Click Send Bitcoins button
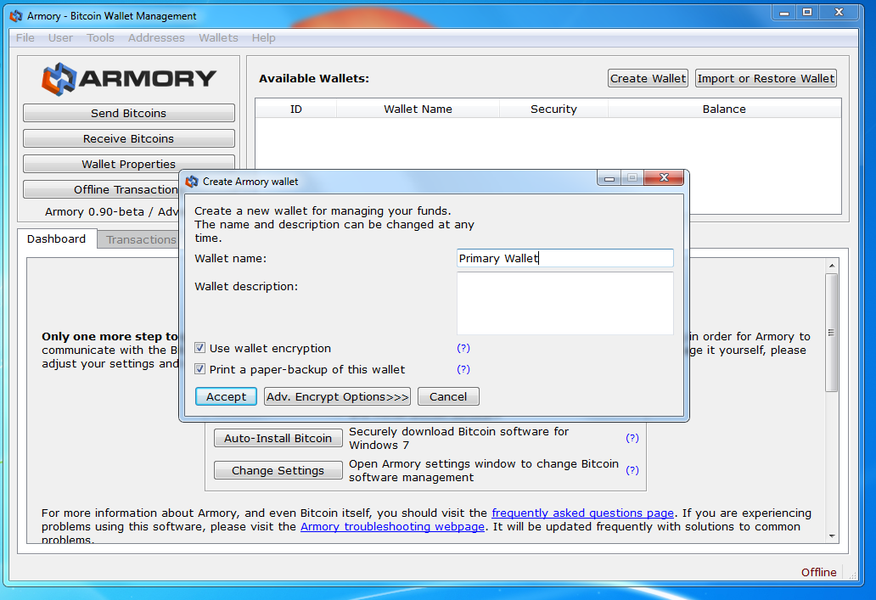Image resolution: width=876 pixels, height=600 pixels. pyautogui.click(x=128, y=113)
